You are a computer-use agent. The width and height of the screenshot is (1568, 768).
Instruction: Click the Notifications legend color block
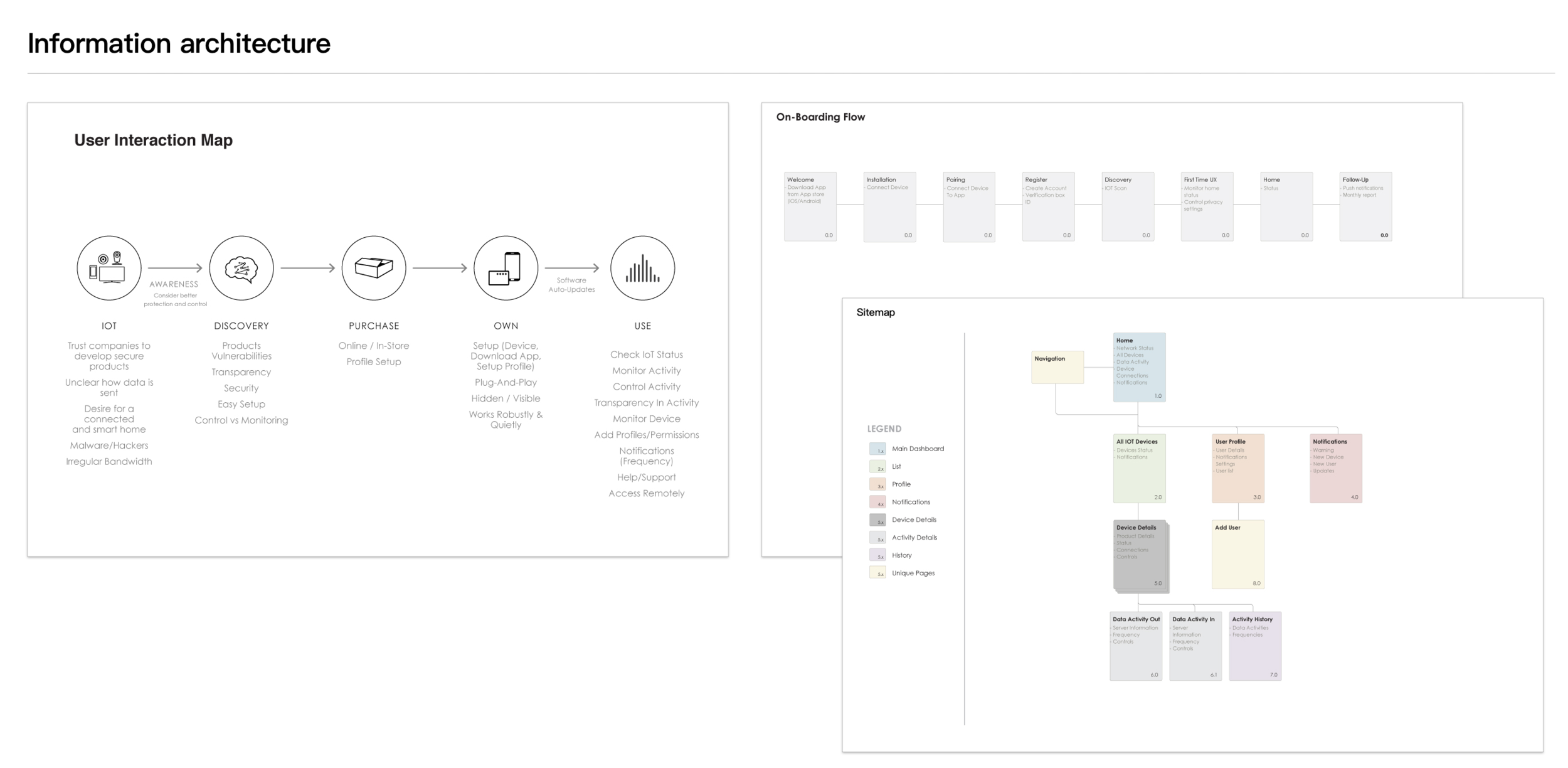877,501
